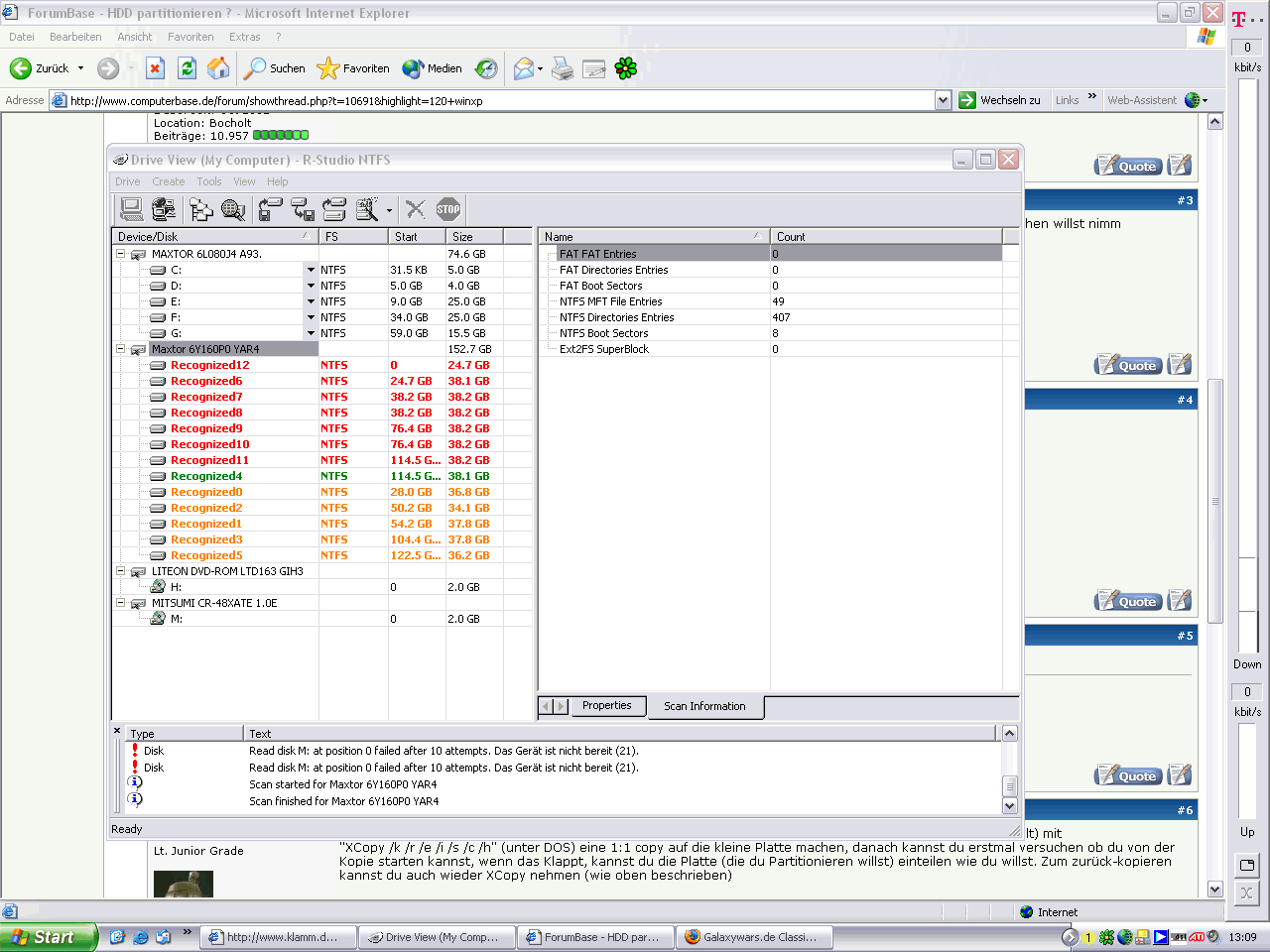This screenshot has height=952, width=1270.
Task: Click R-Studio create image floppy icon
Action: [270, 209]
